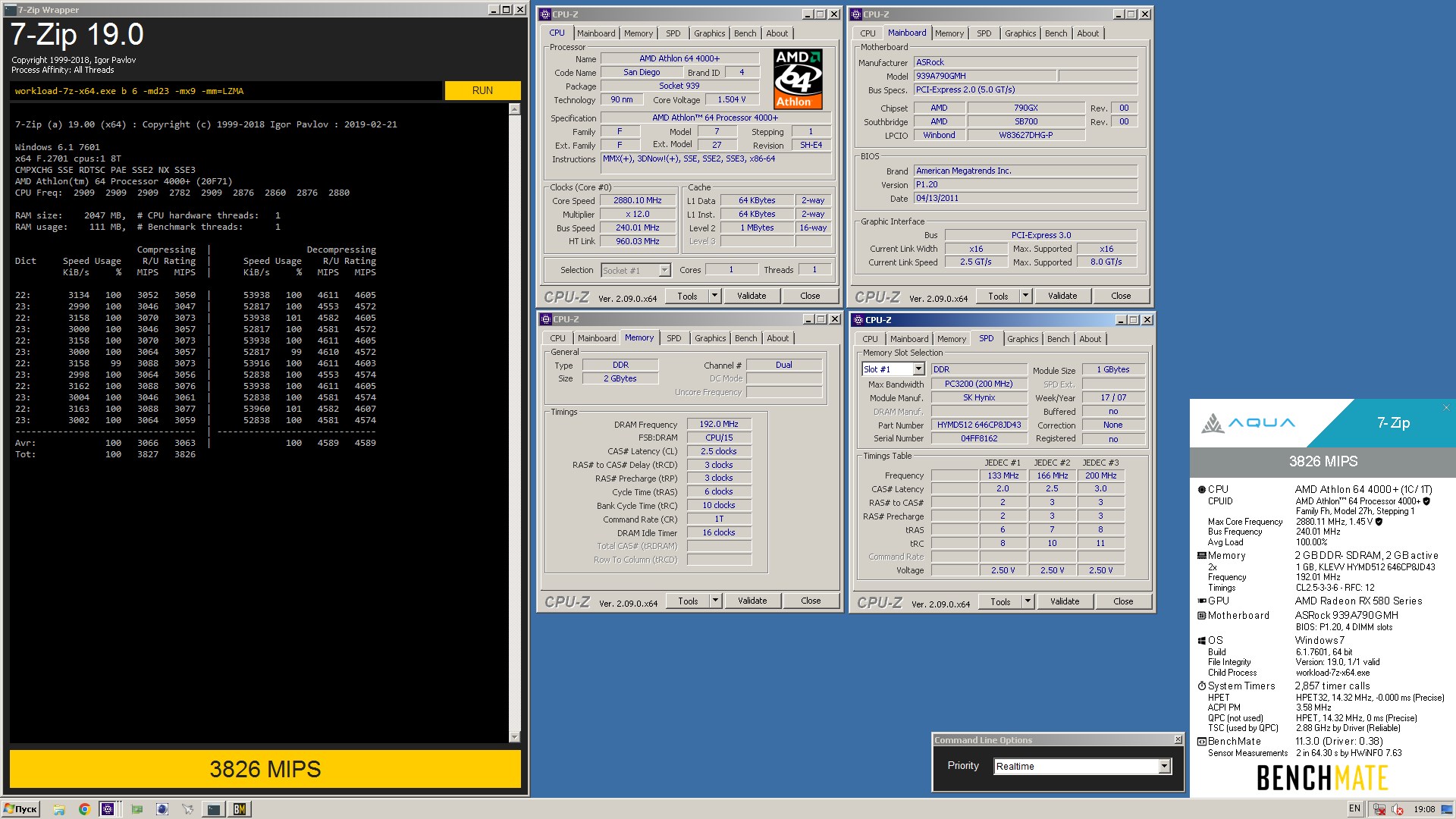Screen dimensions: 1456x819
Task: Expand Tools arrow in CPU-Z SPD-tab window
Action: pyautogui.click(x=1028, y=601)
